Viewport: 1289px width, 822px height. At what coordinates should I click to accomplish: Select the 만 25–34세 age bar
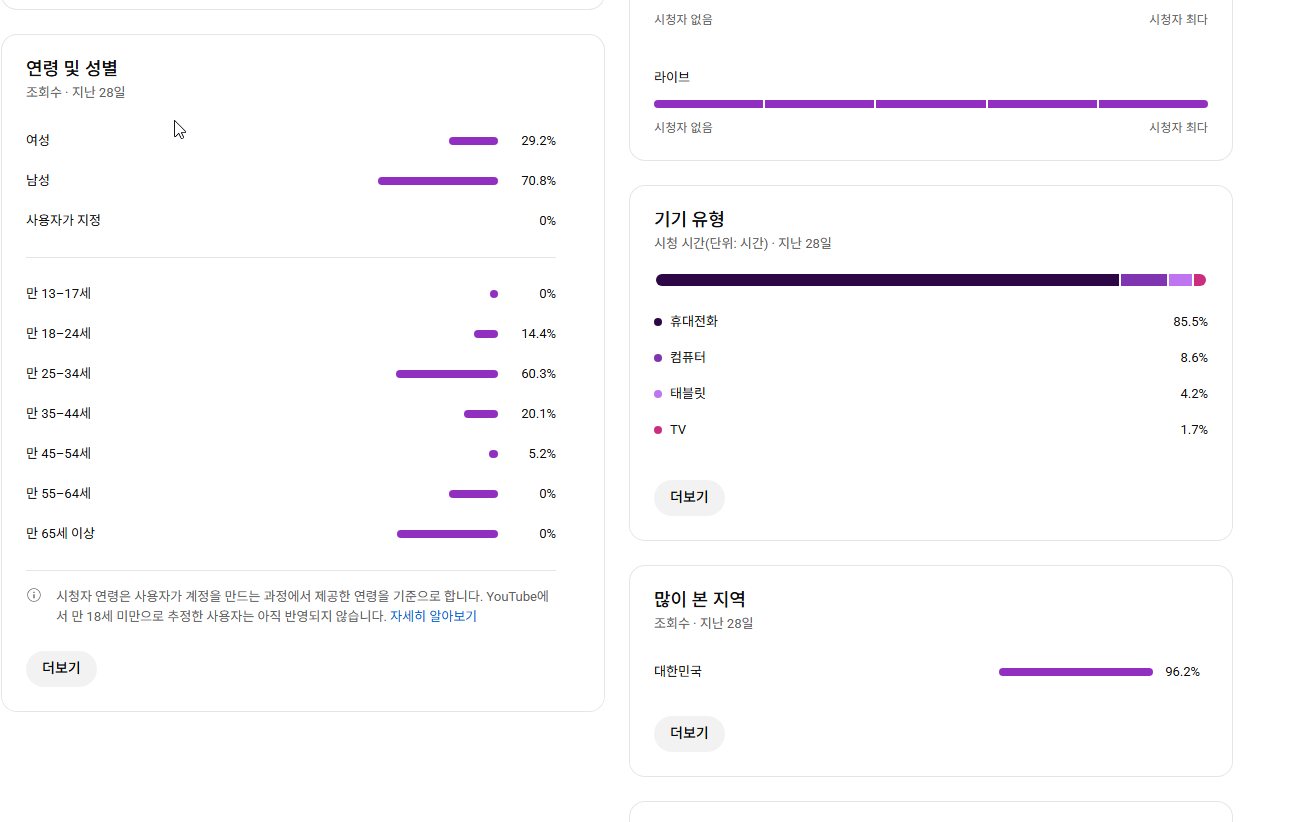(x=446, y=374)
